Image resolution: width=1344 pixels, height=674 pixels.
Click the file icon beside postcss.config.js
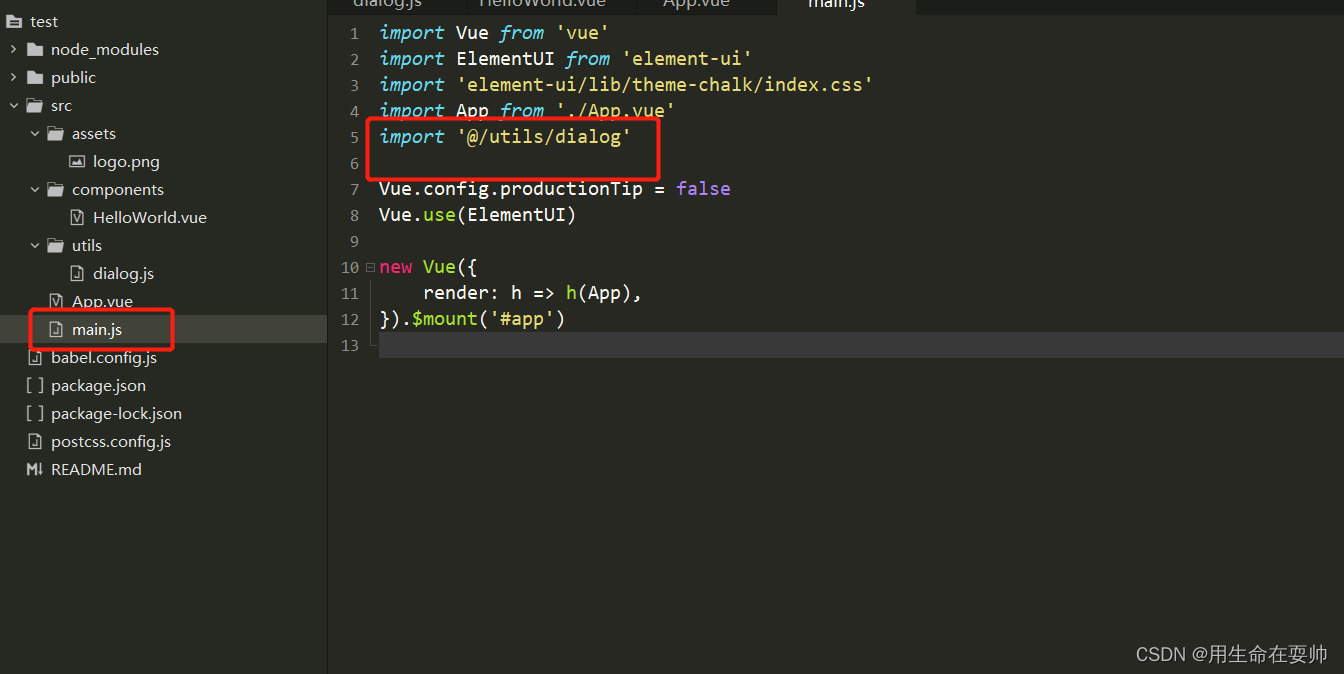(34, 441)
